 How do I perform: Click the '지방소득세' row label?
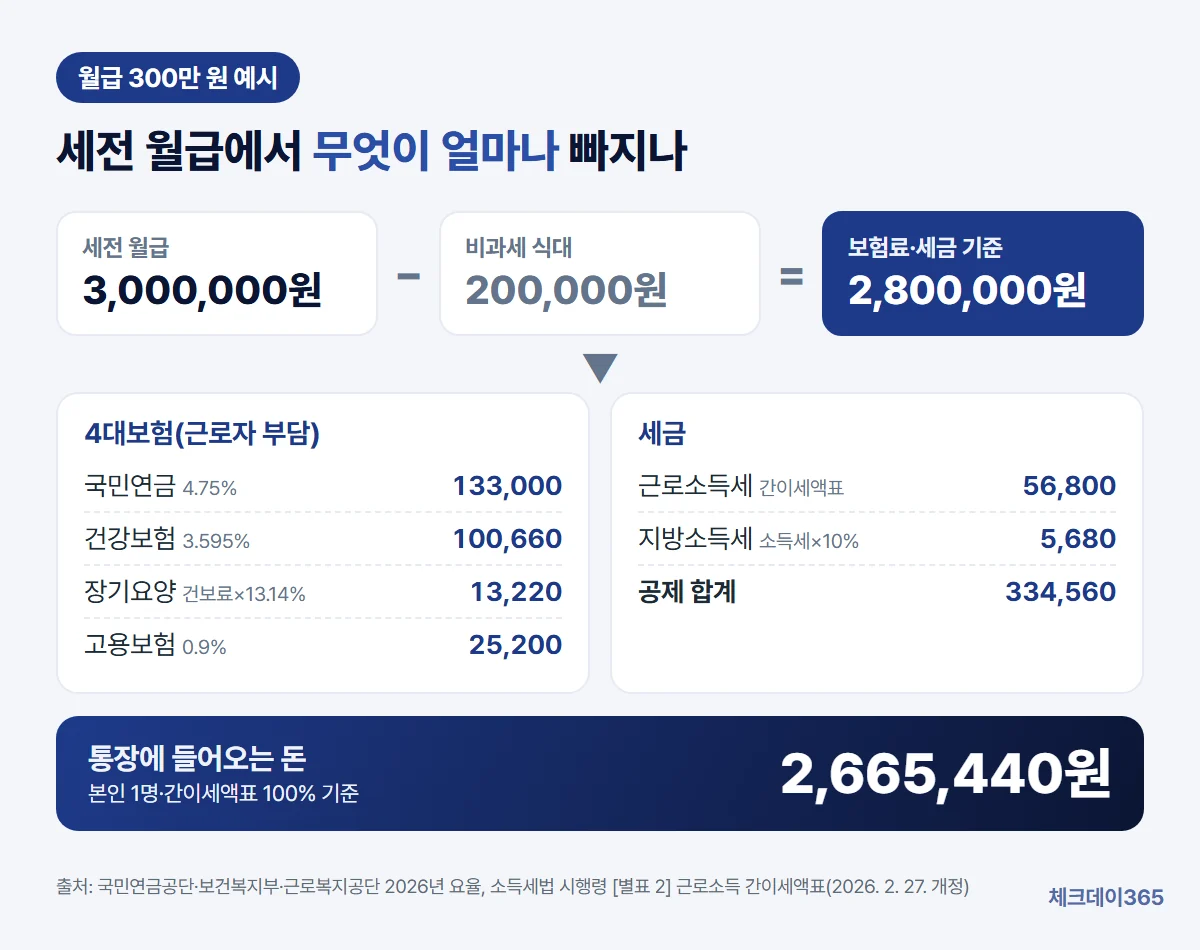click(695, 540)
